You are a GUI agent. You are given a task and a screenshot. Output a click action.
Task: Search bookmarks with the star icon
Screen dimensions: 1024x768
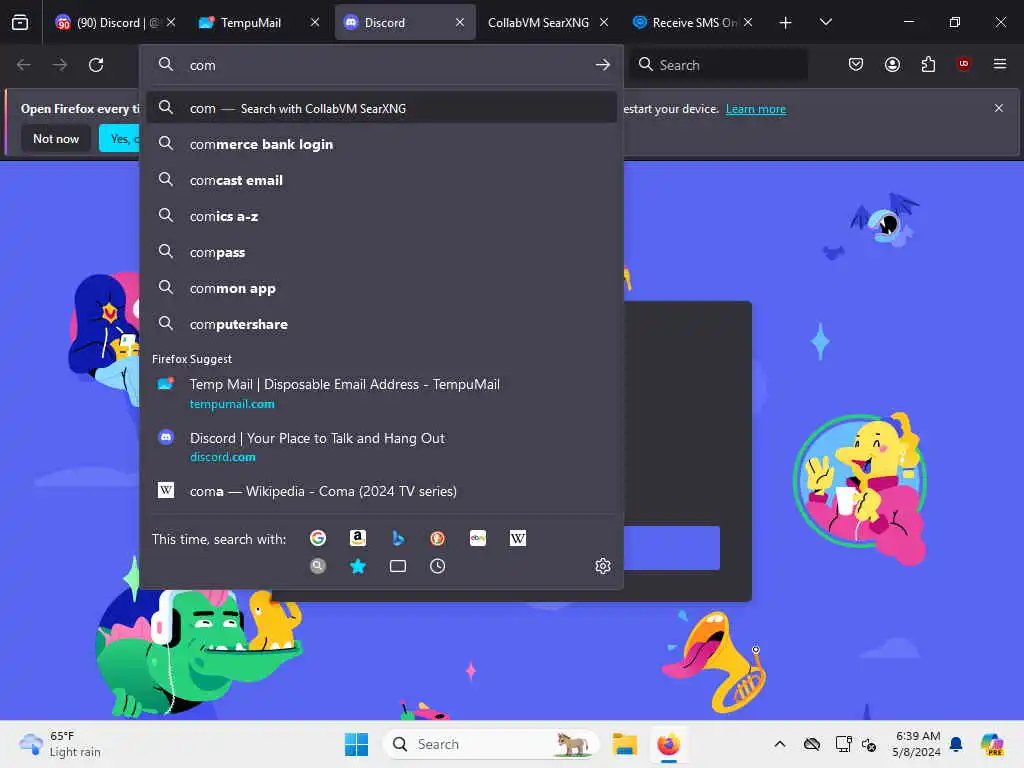[x=357, y=566]
